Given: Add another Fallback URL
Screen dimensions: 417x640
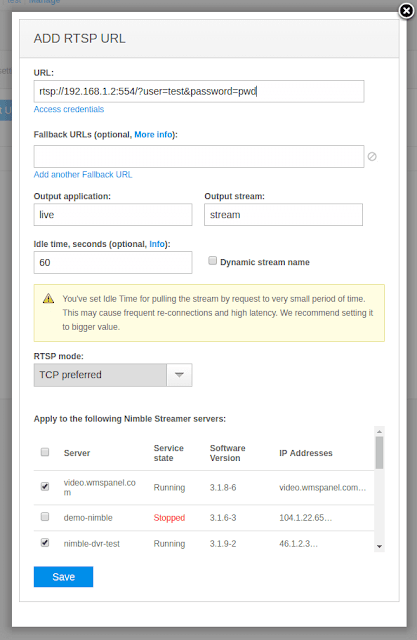Looking at the screenshot, I should pos(83,174).
